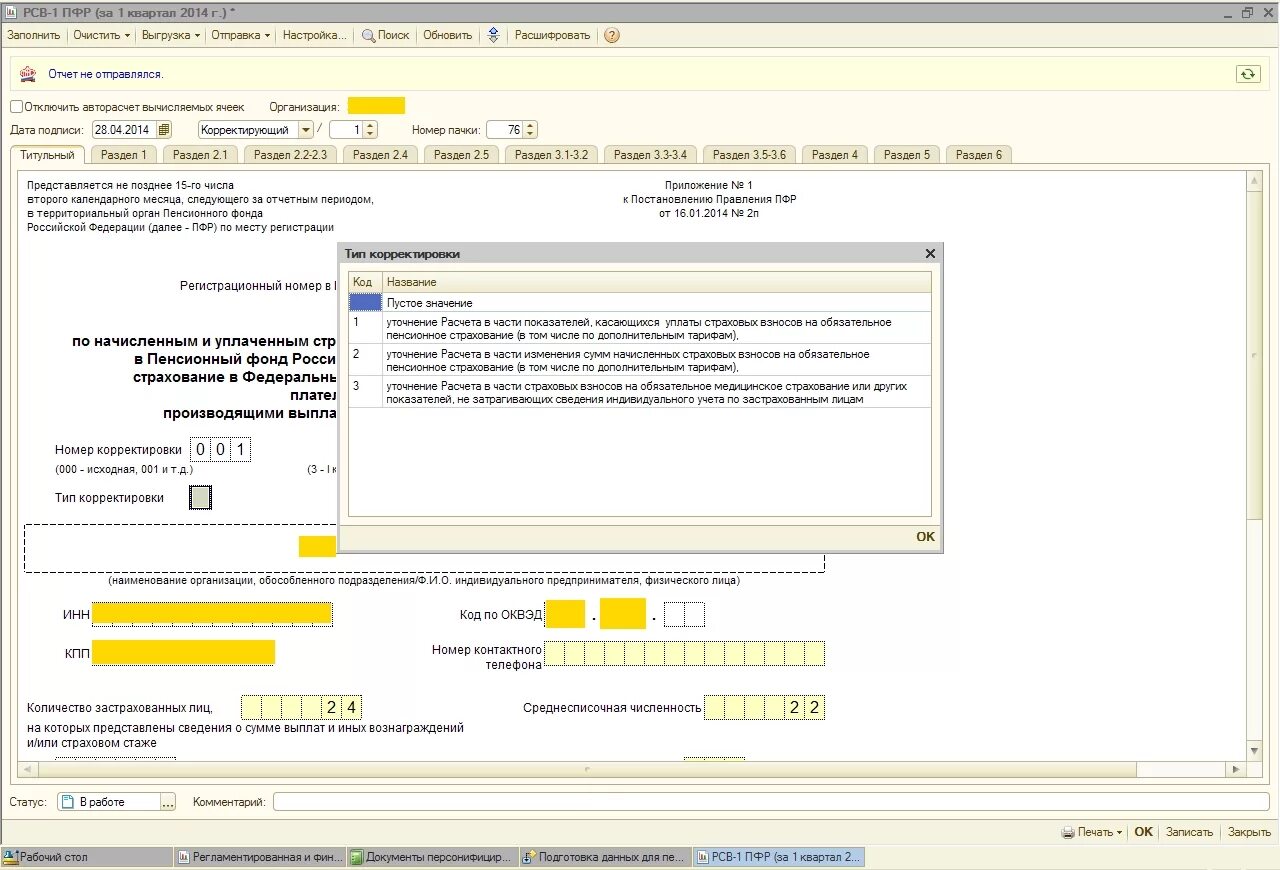Switch to the Титульный tab
The width and height of the screenshot is (1280, 870).
coord(48,155)
